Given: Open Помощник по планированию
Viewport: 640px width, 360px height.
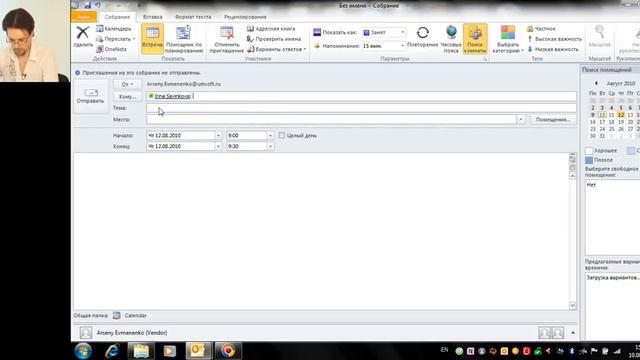Looking at the screenshot, I should pos(184,38).
